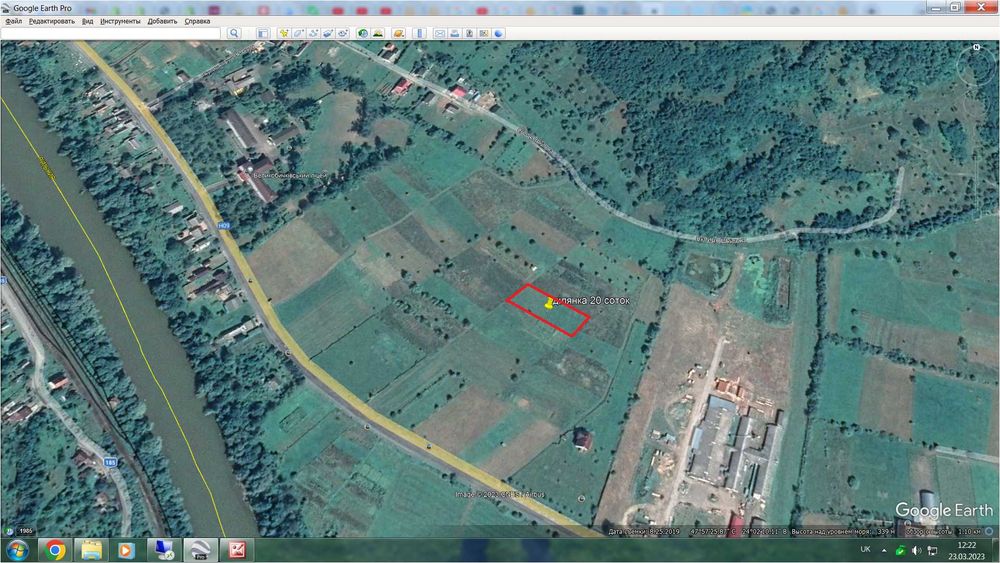Select the Add Image Overlay tool

click(x=328, y=33)
